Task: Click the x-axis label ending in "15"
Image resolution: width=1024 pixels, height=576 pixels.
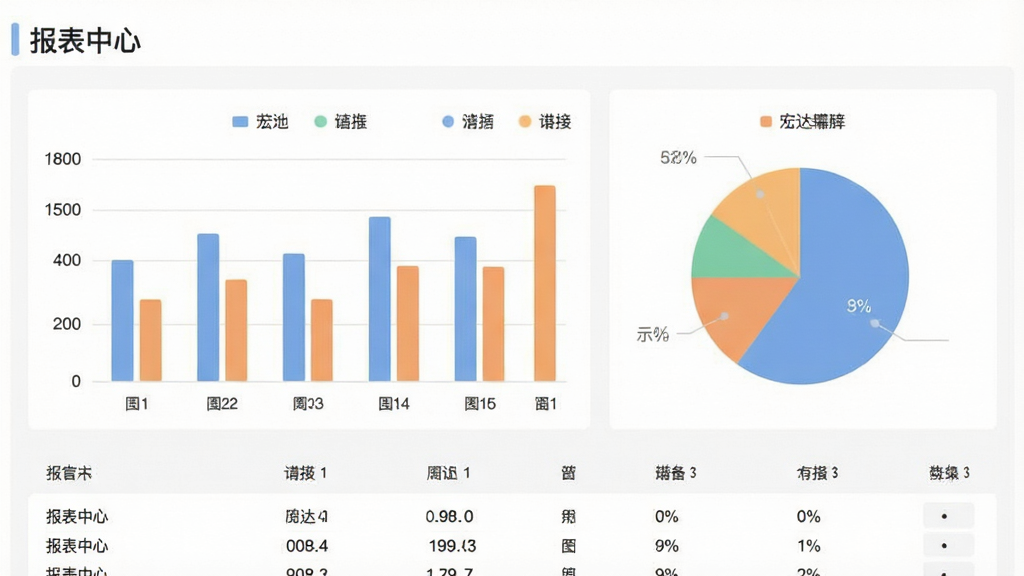Action: pos(480,404)
